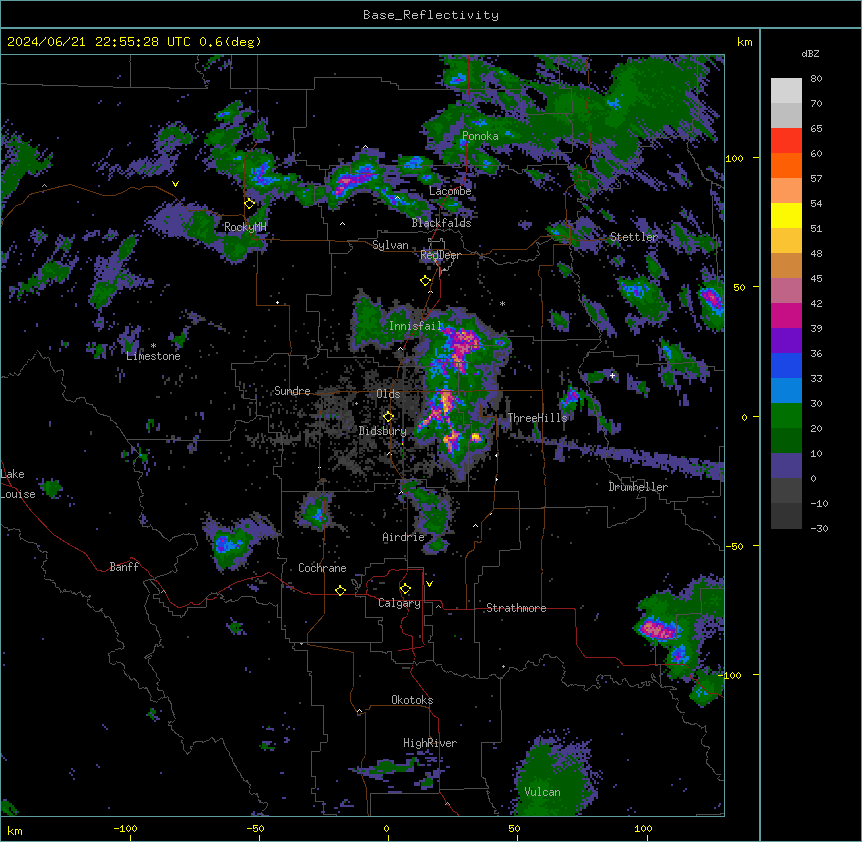Pick the orange 57-60 dBZ legend color
862x842 pixels.
click(786, 165)
